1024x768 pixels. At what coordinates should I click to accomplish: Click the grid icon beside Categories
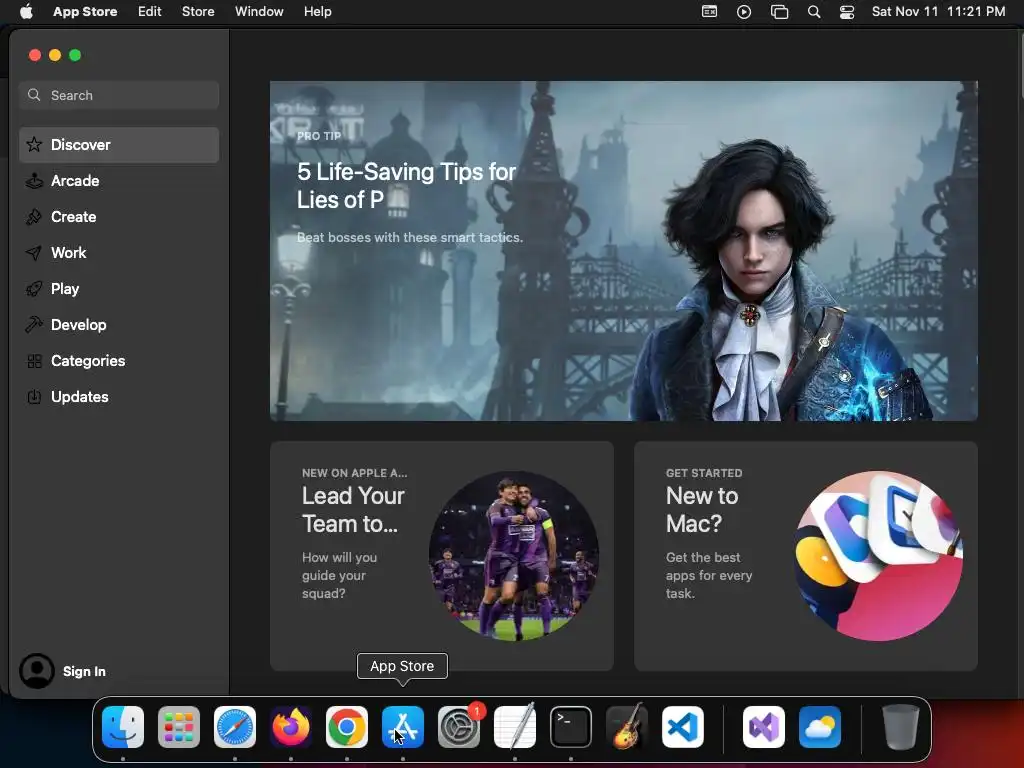(34, 360)
